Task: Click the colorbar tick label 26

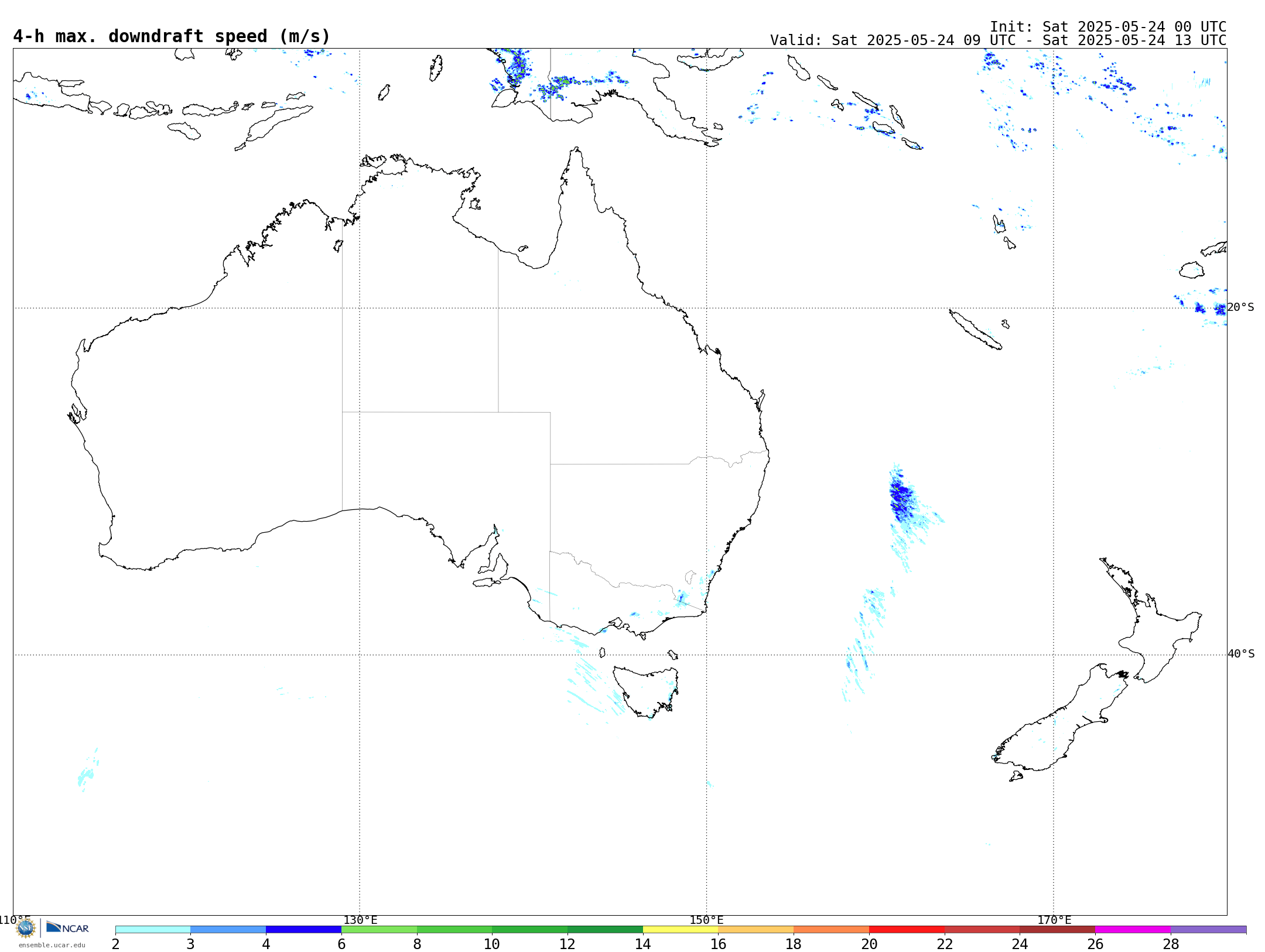Action: click(x=1095, y=944)
